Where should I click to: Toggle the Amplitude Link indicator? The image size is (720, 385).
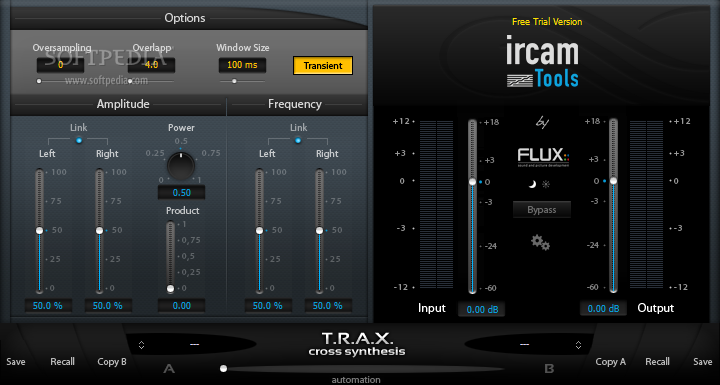tap(79, 140)
